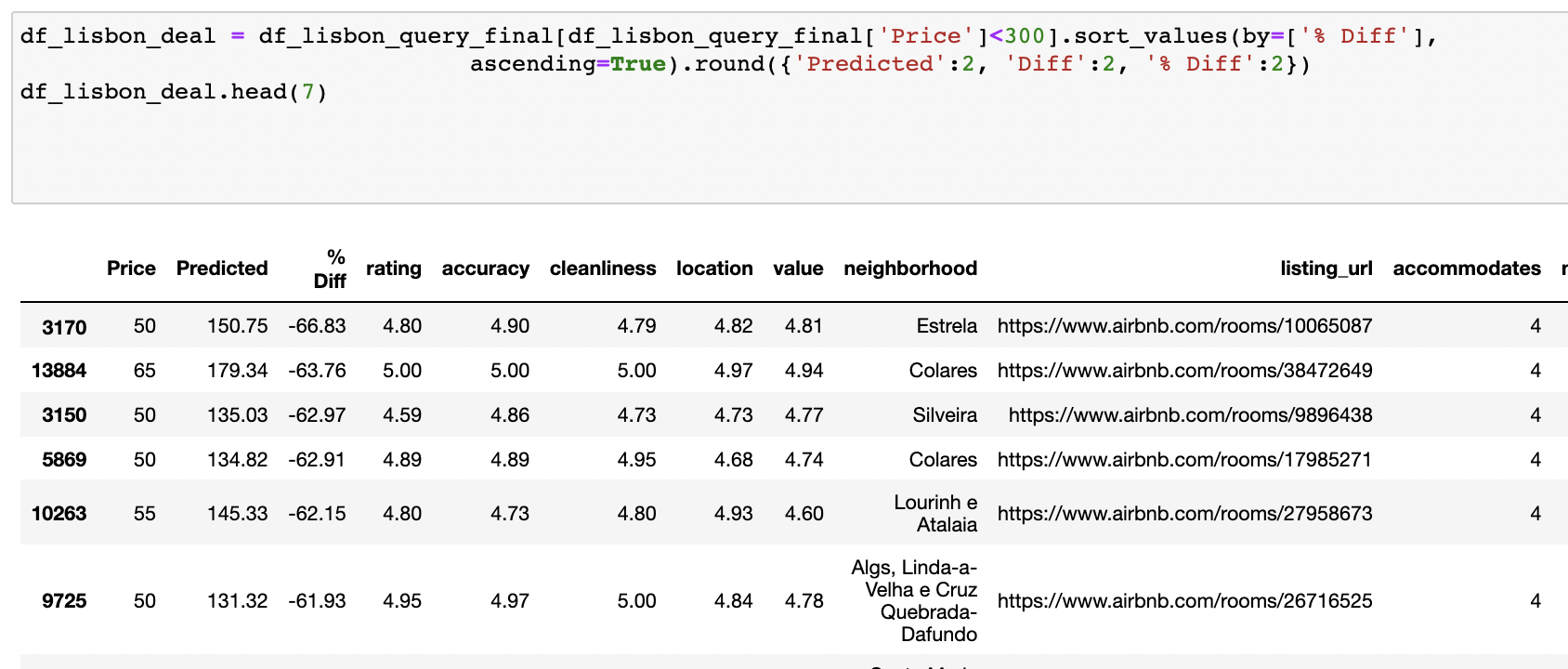1568x669 pixels.
Task: Click % Diff value -61.93
Action: pos(317,601)
